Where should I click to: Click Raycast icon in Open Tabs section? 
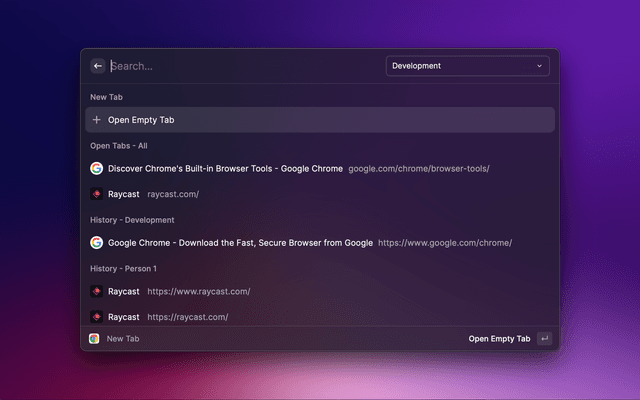point(97,194)
